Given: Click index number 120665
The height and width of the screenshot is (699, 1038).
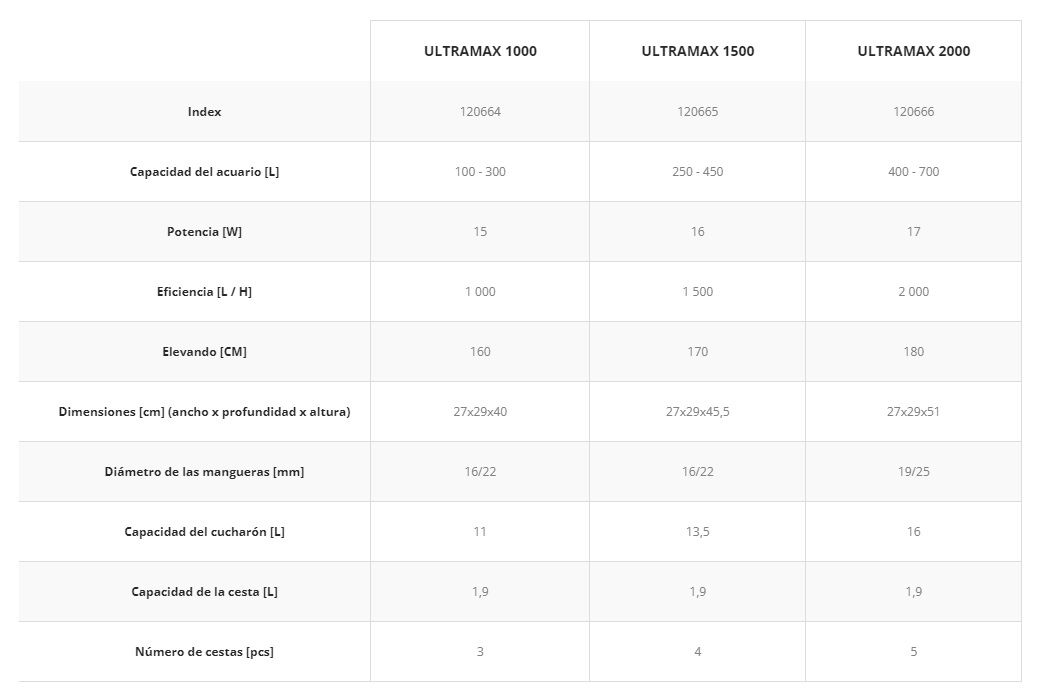Looking at the screenshot, I should [x=697, y=112].
